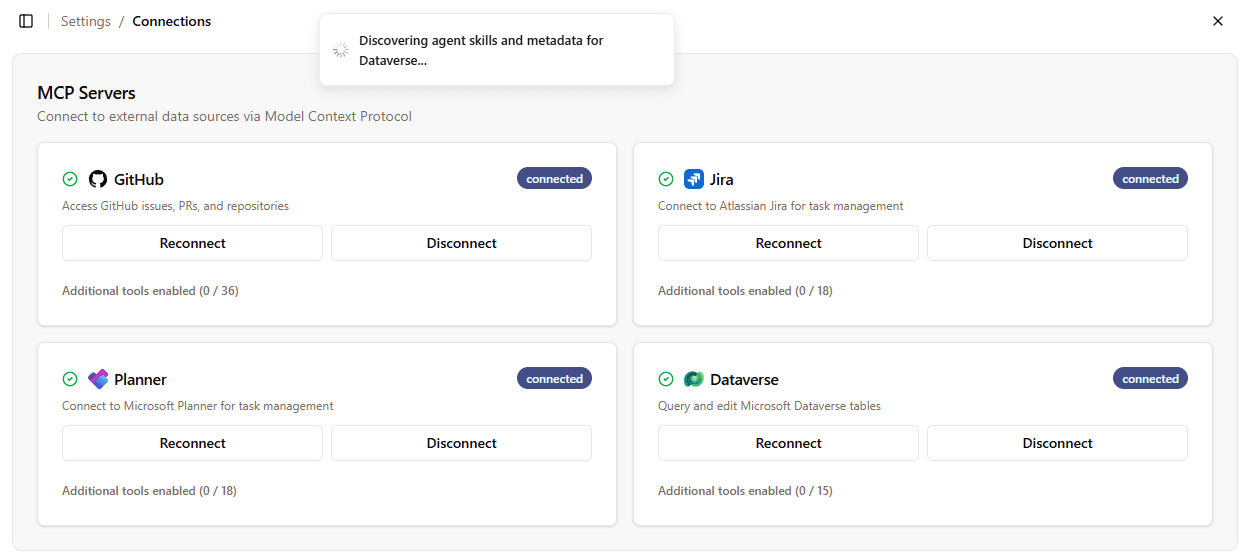1241x556 pixels.
Task: Click Jira's green status check icon
Action: 666,179
